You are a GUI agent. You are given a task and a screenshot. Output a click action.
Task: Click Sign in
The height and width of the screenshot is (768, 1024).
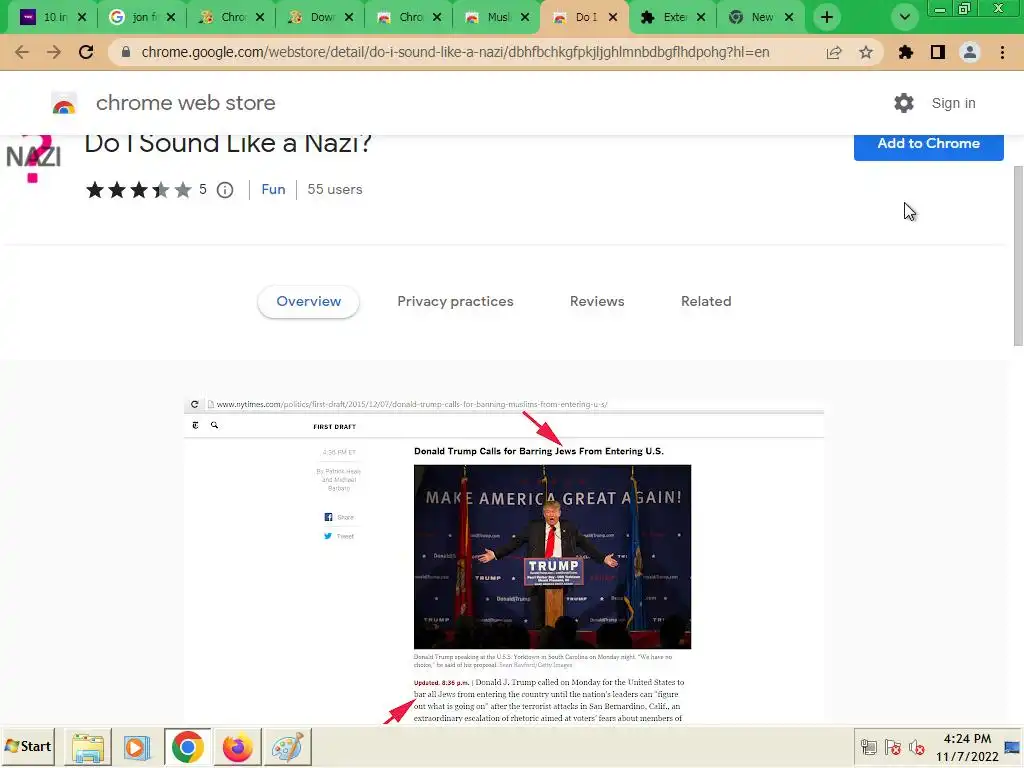click(x=953, y=103)
